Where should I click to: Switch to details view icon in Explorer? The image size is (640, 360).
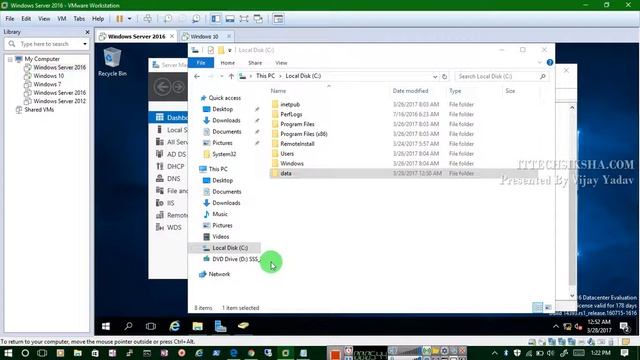(538, 307)
